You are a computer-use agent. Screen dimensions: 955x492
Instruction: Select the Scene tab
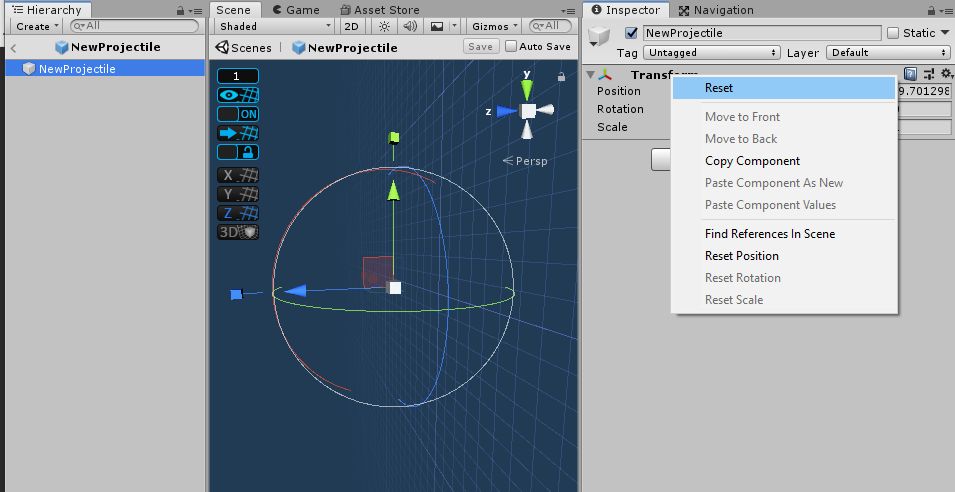[x=234, y=10]
